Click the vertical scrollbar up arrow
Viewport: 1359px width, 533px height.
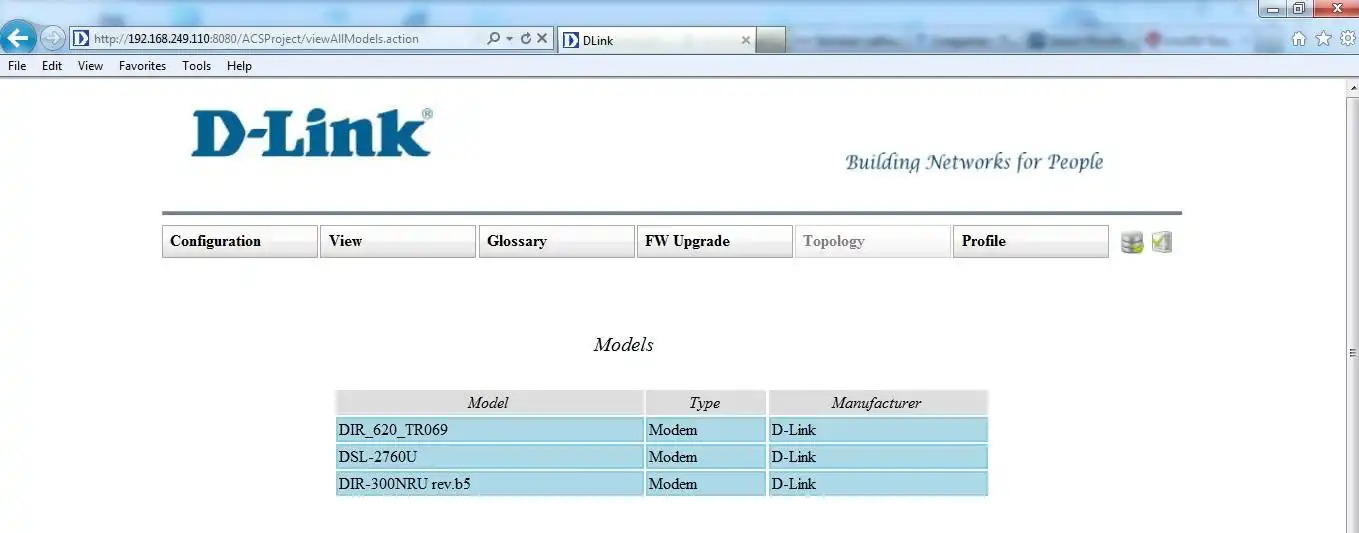point(1352,87)
